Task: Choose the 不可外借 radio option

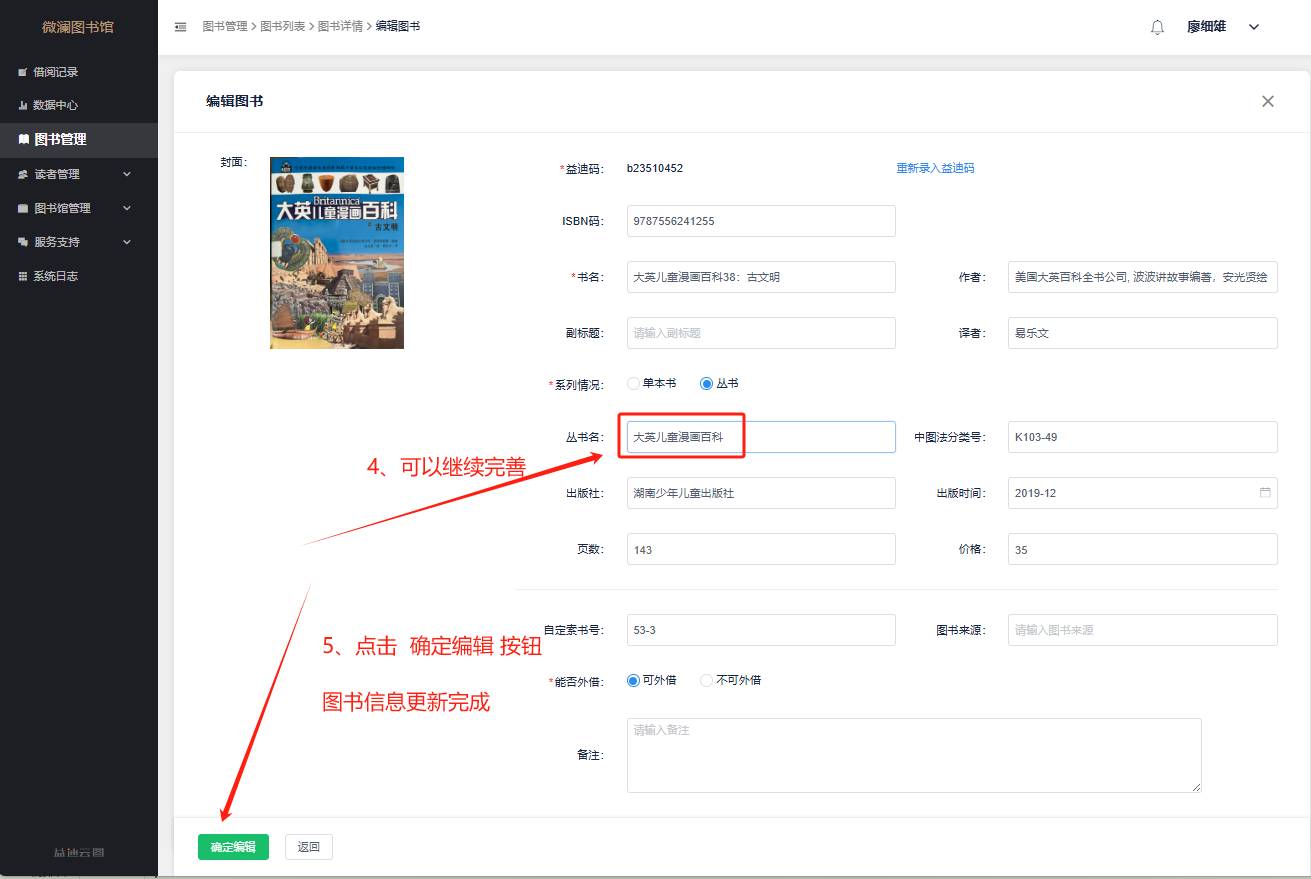Action: click(707, 680)
